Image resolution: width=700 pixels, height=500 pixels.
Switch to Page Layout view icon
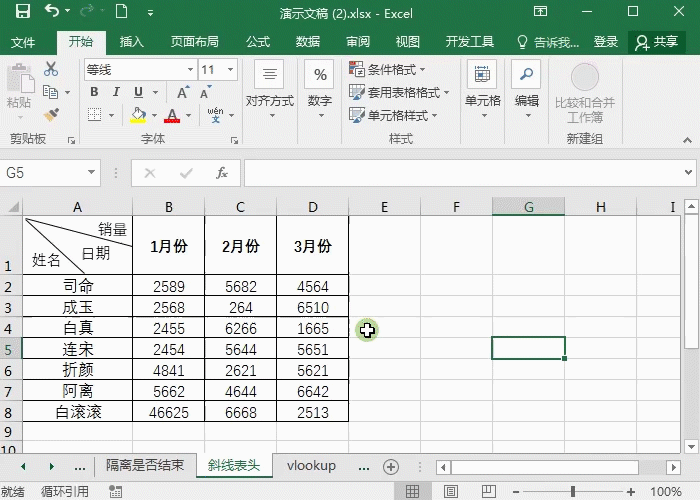[452, 491]
